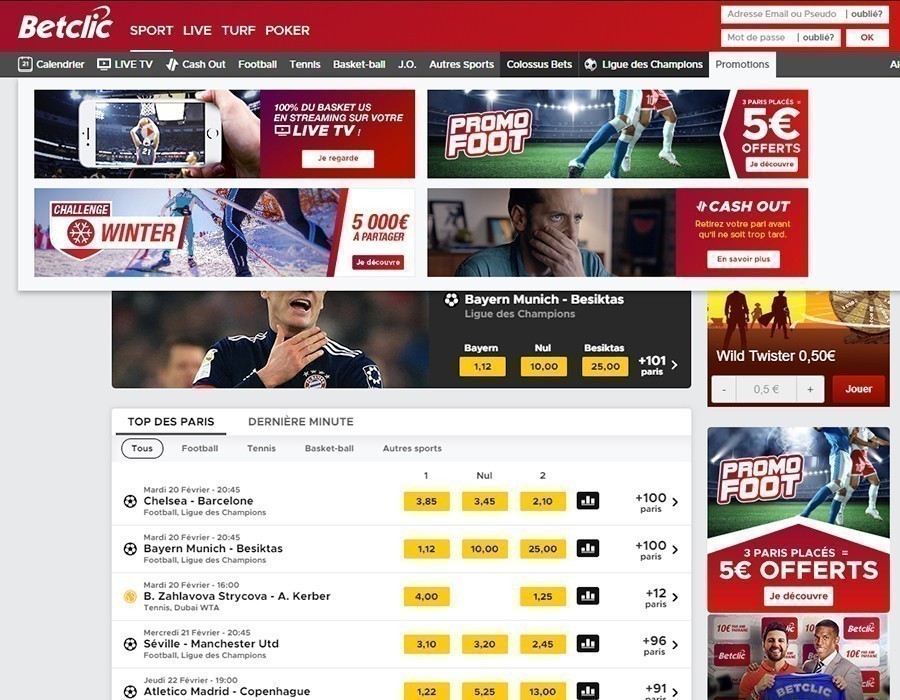Select the Autres sports filter
Screen dimensions: 900x700
coord(412,448)
